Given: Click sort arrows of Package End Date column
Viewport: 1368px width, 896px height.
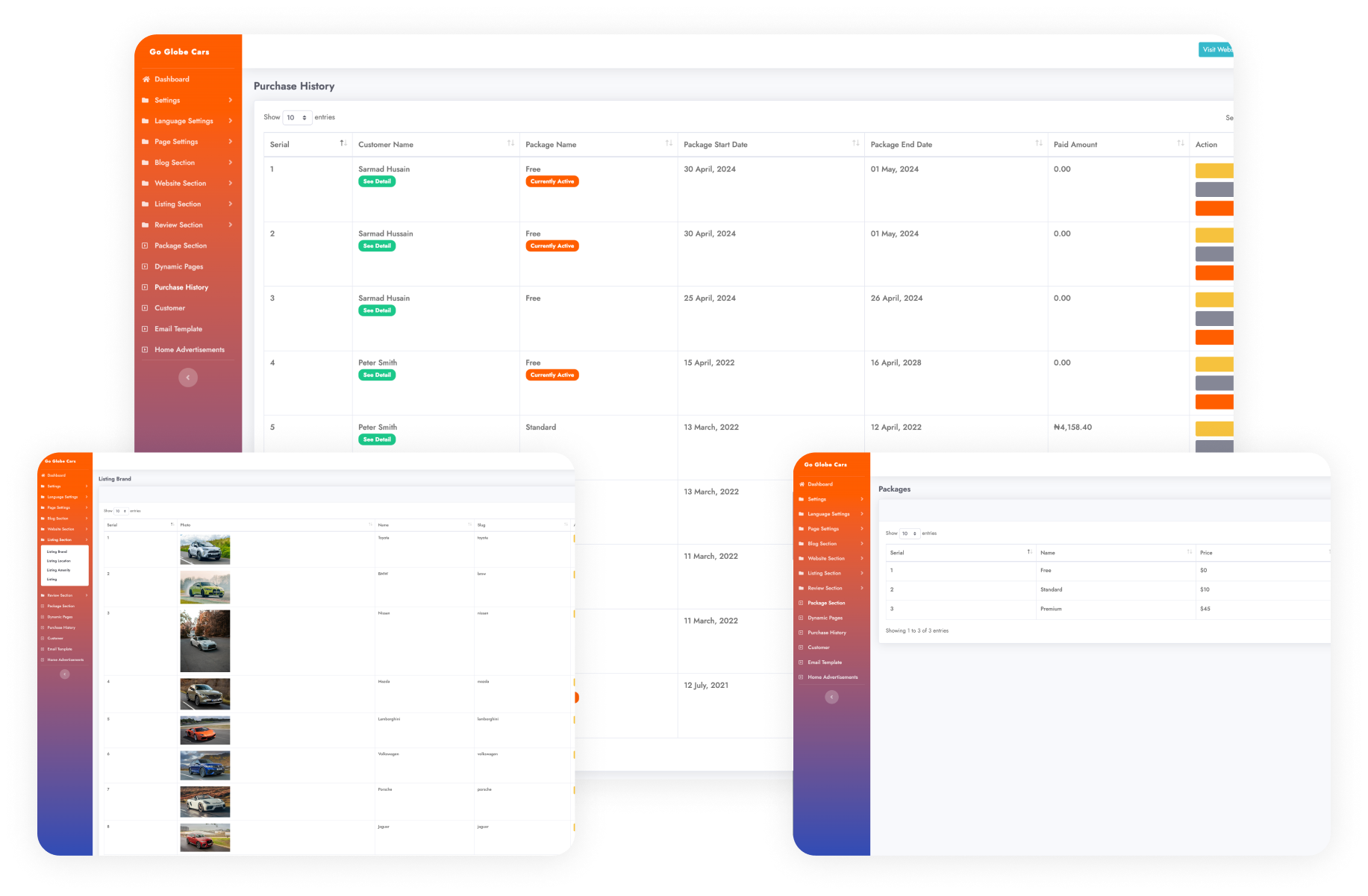Looking at the screenshot, I should pyautogui.click(x=1038, y=143).
